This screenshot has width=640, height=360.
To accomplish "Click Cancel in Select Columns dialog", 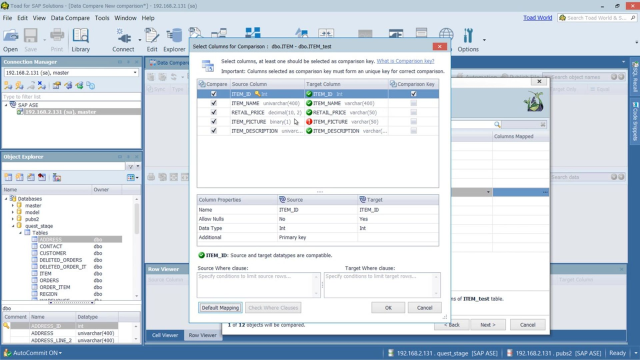I will [x=424, y=308].
